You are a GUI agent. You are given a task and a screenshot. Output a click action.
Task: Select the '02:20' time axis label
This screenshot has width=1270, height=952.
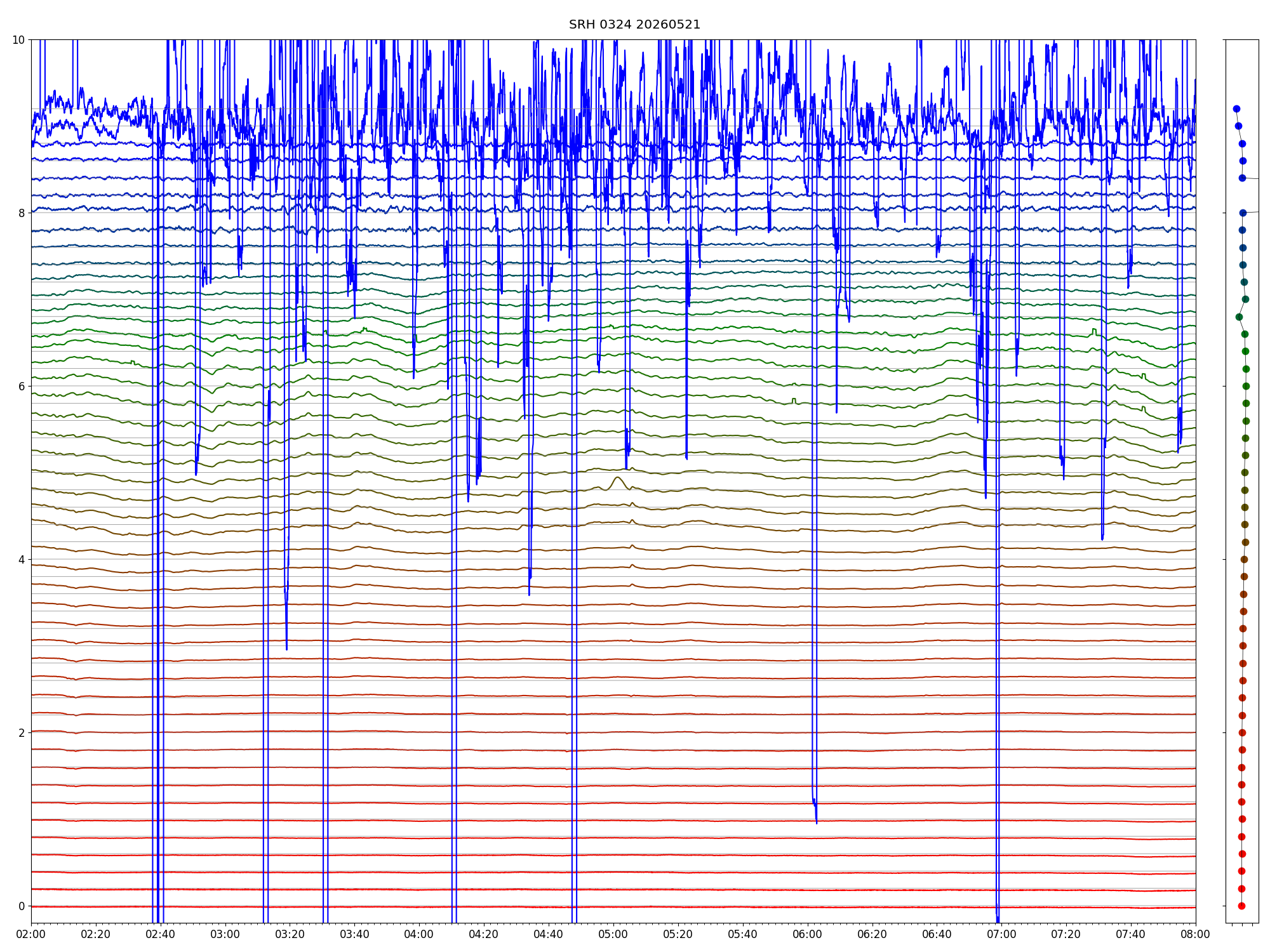click(x=96, y=934)
